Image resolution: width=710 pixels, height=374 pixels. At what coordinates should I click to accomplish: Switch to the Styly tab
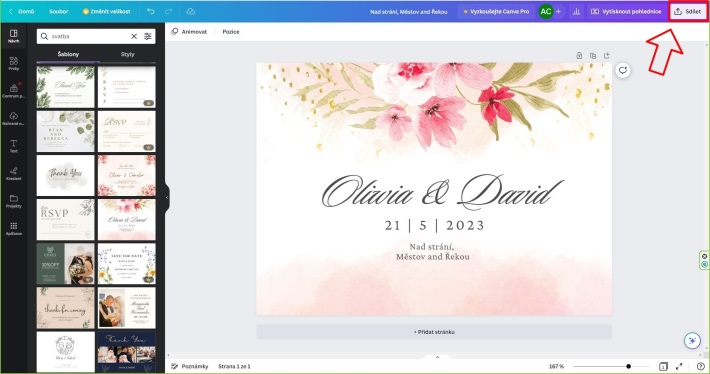(x=128, y=54)
